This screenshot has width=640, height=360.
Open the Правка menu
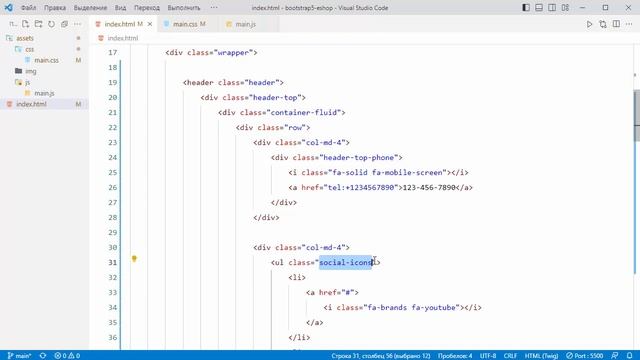(x=55, y=8)
